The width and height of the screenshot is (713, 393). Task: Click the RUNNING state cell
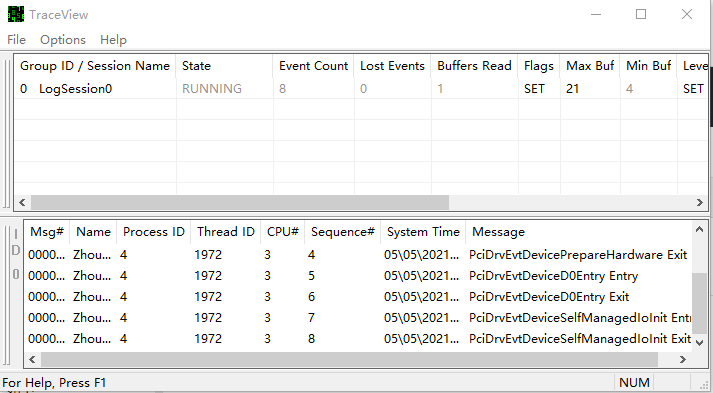tap(212, 89)
